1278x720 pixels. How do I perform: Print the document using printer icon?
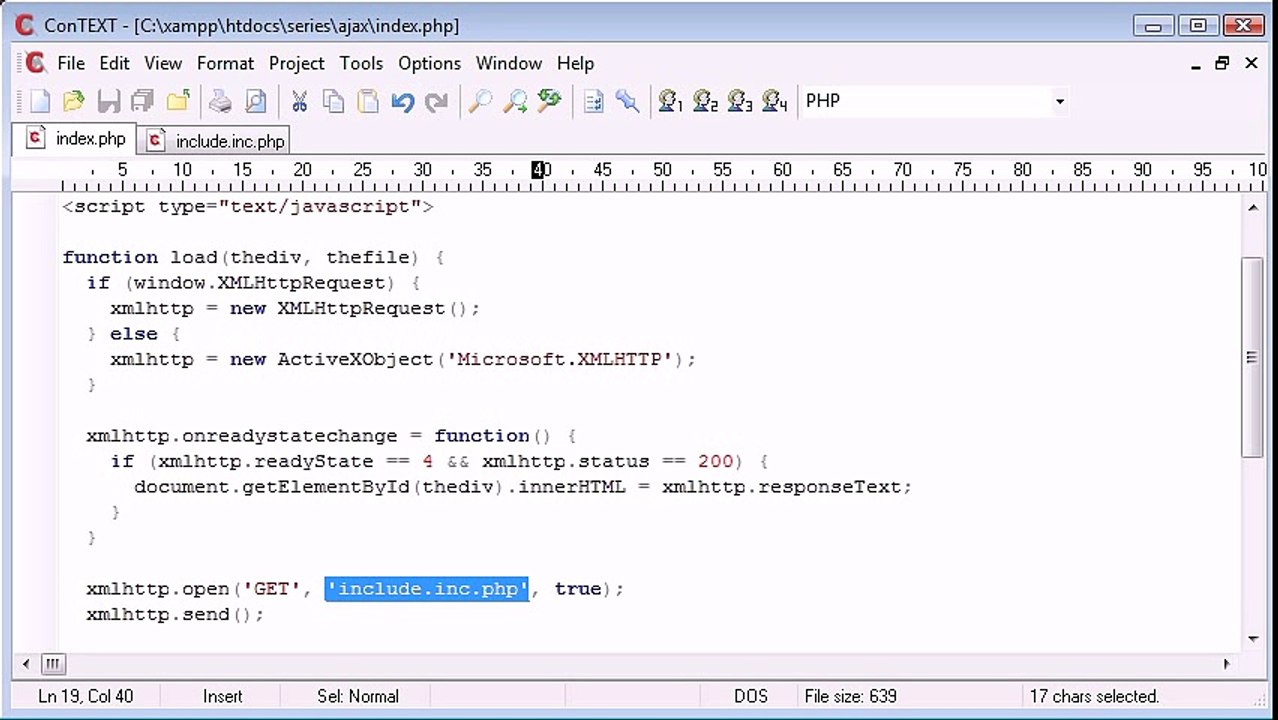tap(220, 101)
